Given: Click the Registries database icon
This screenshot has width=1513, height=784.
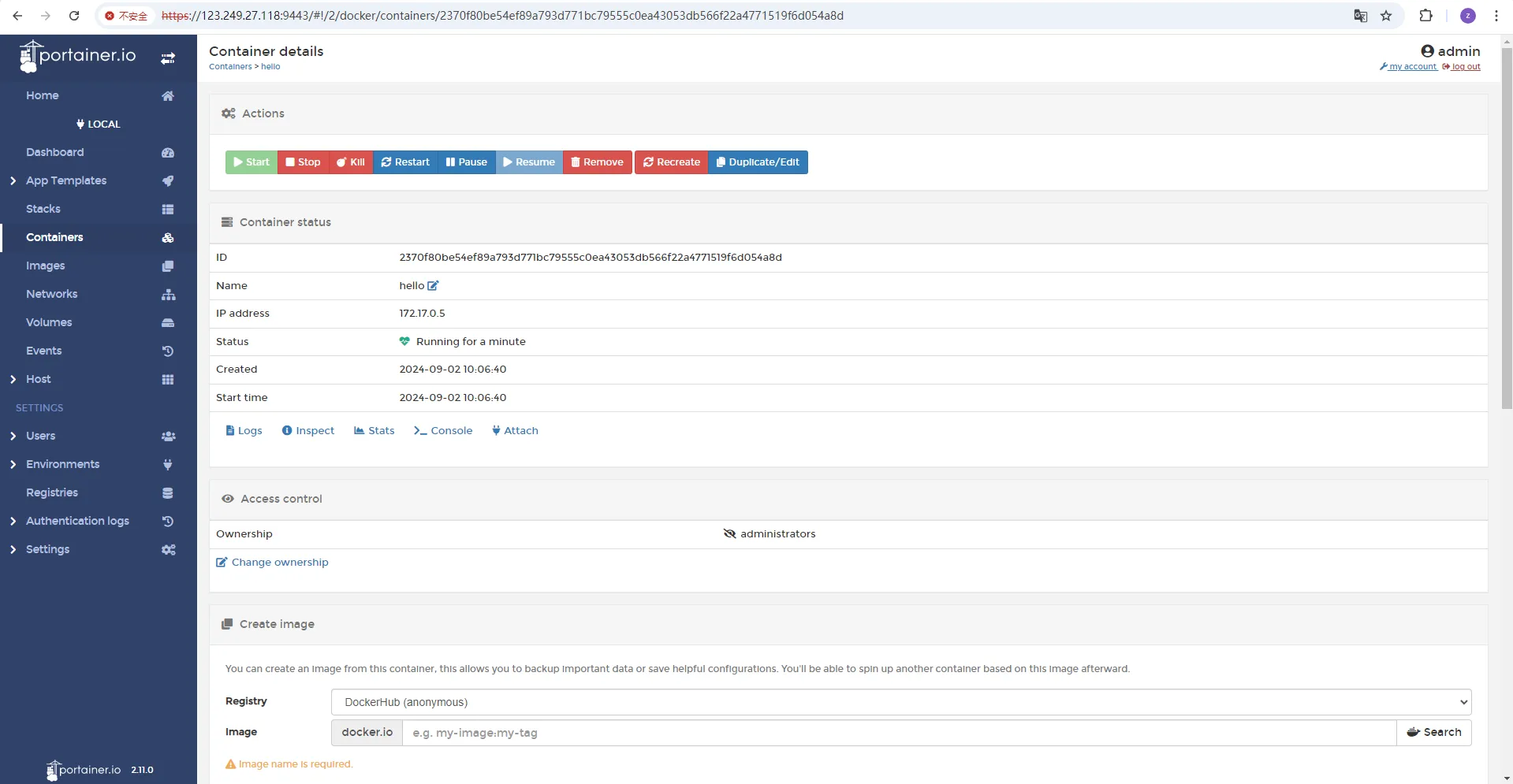Looking at the screenshot, I should click(168, 493).
